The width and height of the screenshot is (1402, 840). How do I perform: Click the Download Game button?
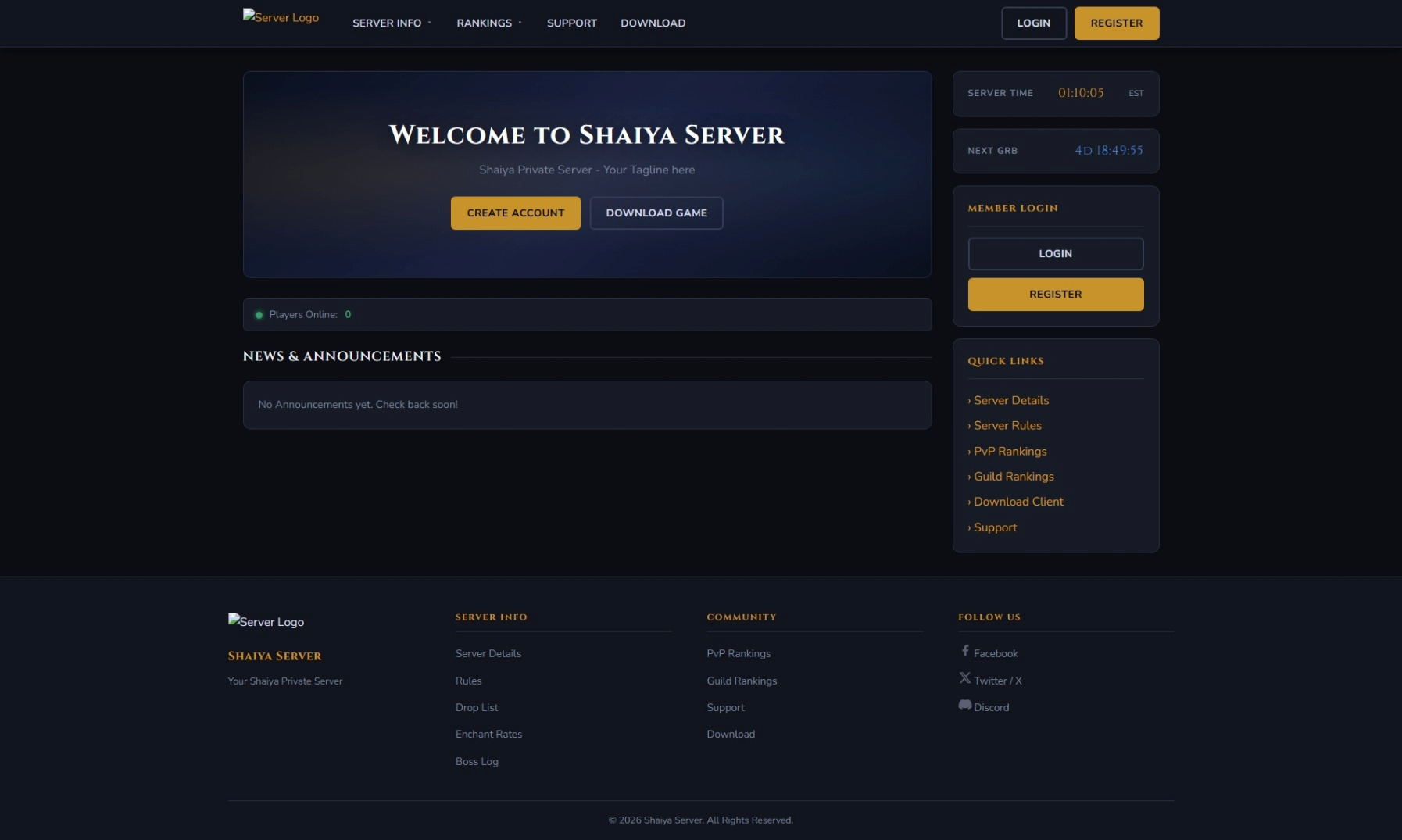coord(656,213)
